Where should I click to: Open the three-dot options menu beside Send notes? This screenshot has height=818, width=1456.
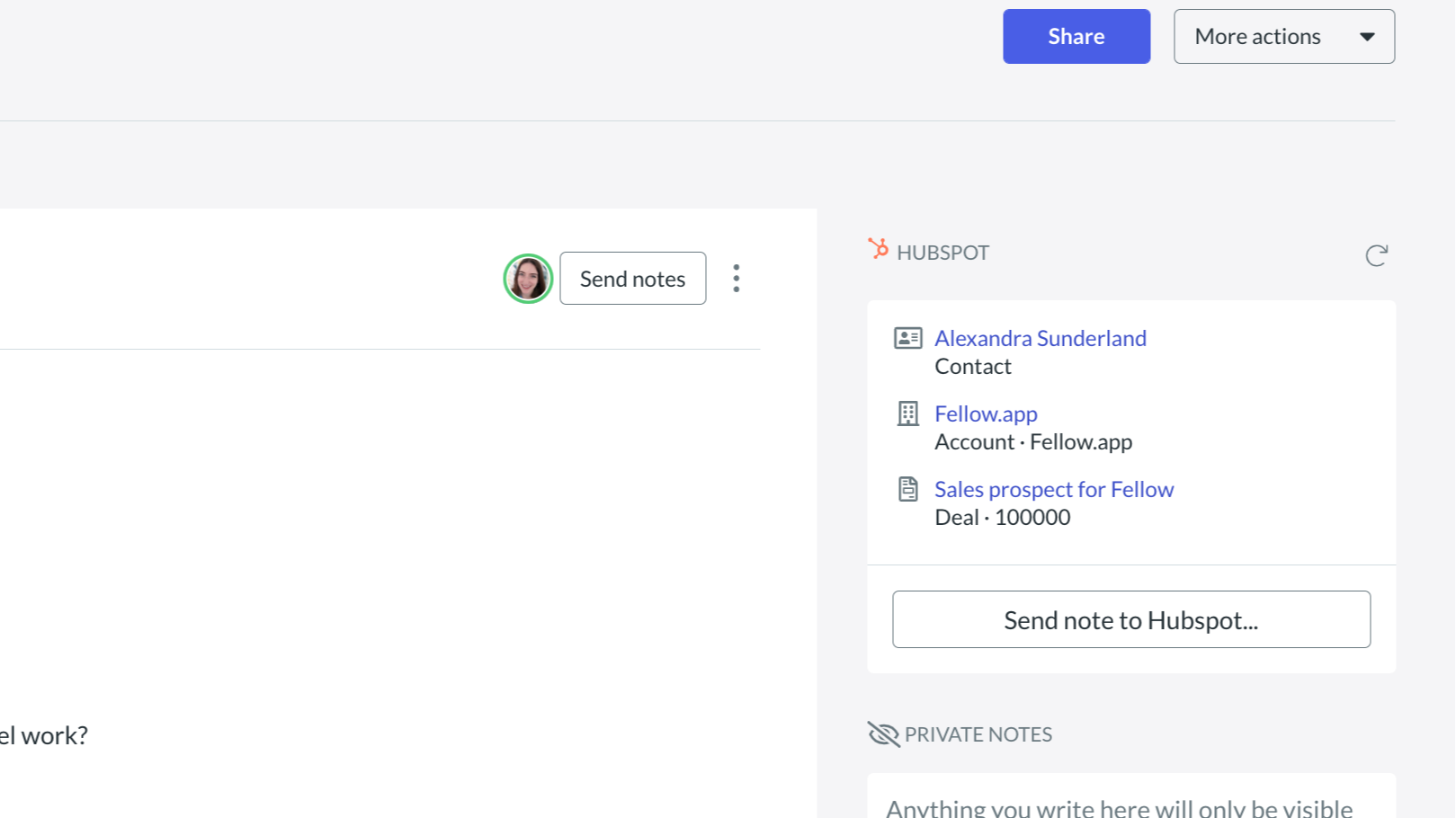(736, 279)
